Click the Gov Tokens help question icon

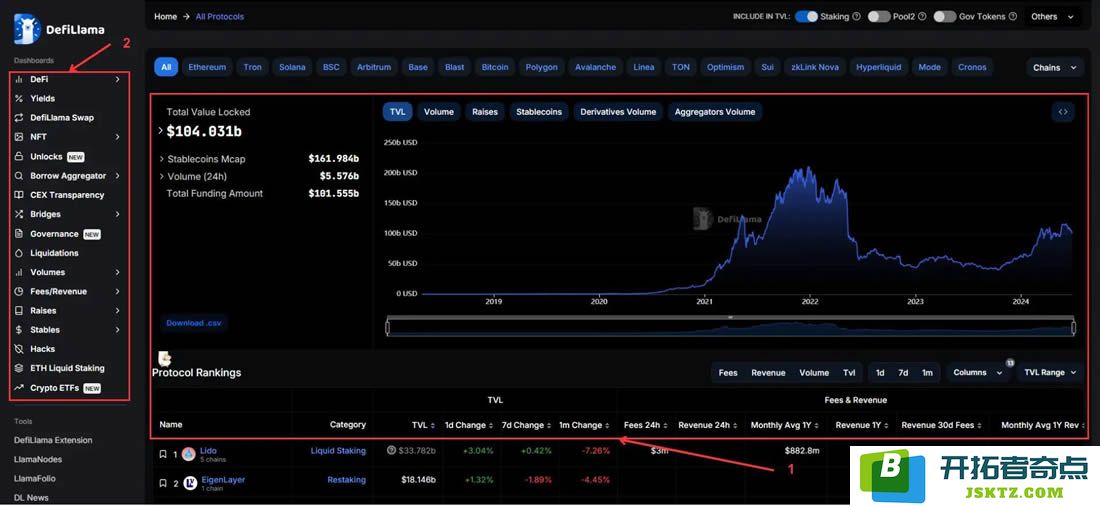pyautogui.click(x=1012, y=16)
